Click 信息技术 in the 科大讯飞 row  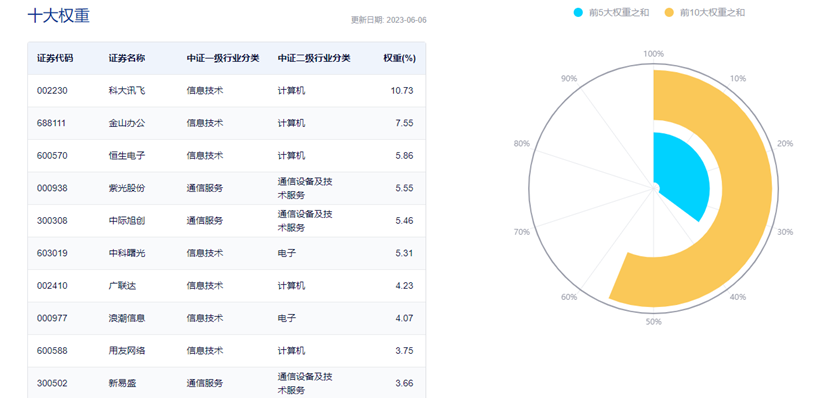tap(205, 91)
